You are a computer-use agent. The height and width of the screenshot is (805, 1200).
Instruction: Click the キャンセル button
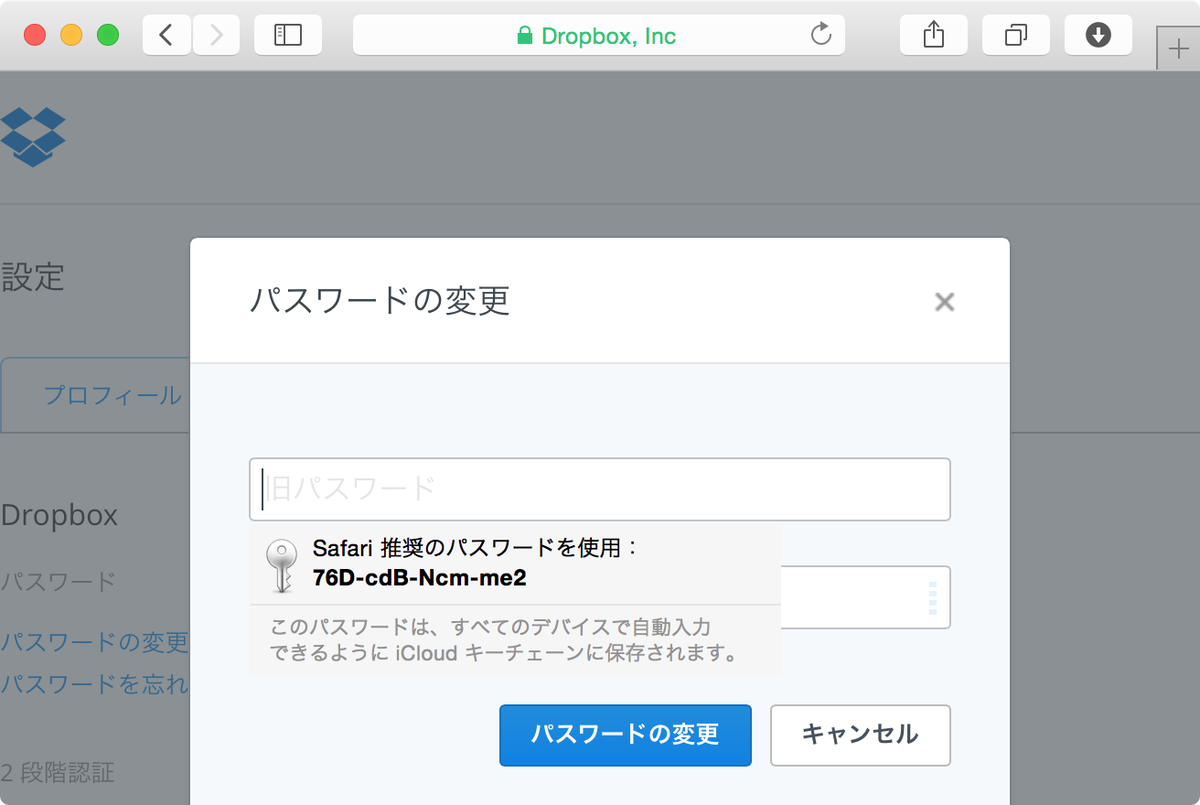(x=860, y=735)
